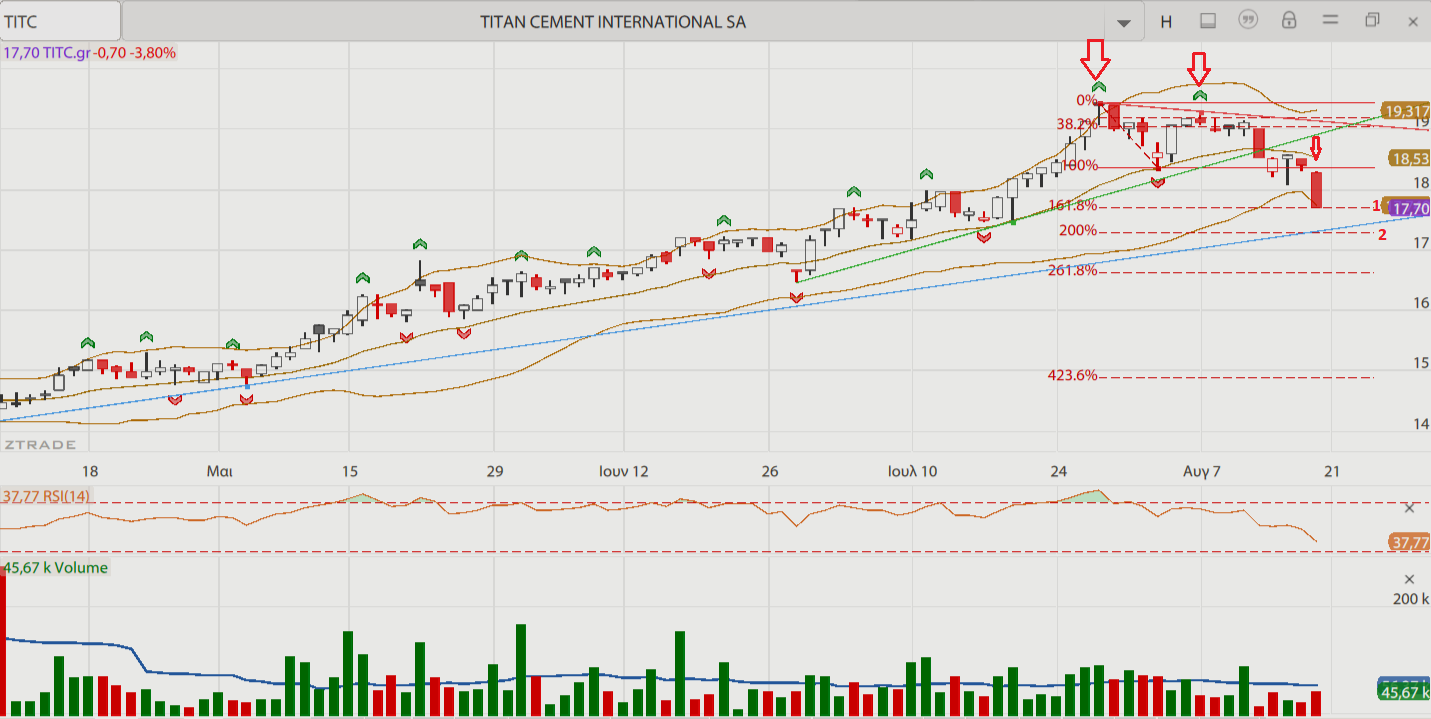Select the 161.8% Fibonacci level label

[x=1073, y=206]
